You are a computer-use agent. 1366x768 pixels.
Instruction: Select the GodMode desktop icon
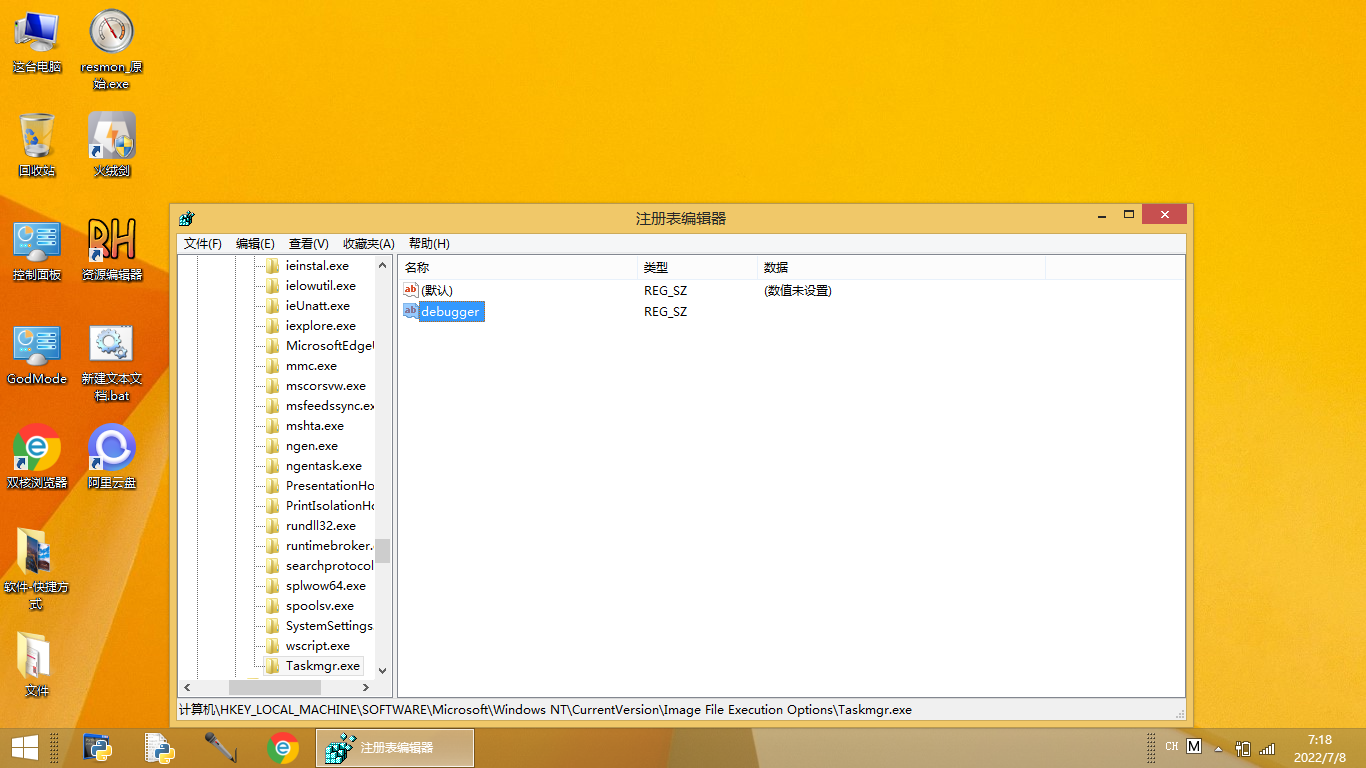click(37, 354)
